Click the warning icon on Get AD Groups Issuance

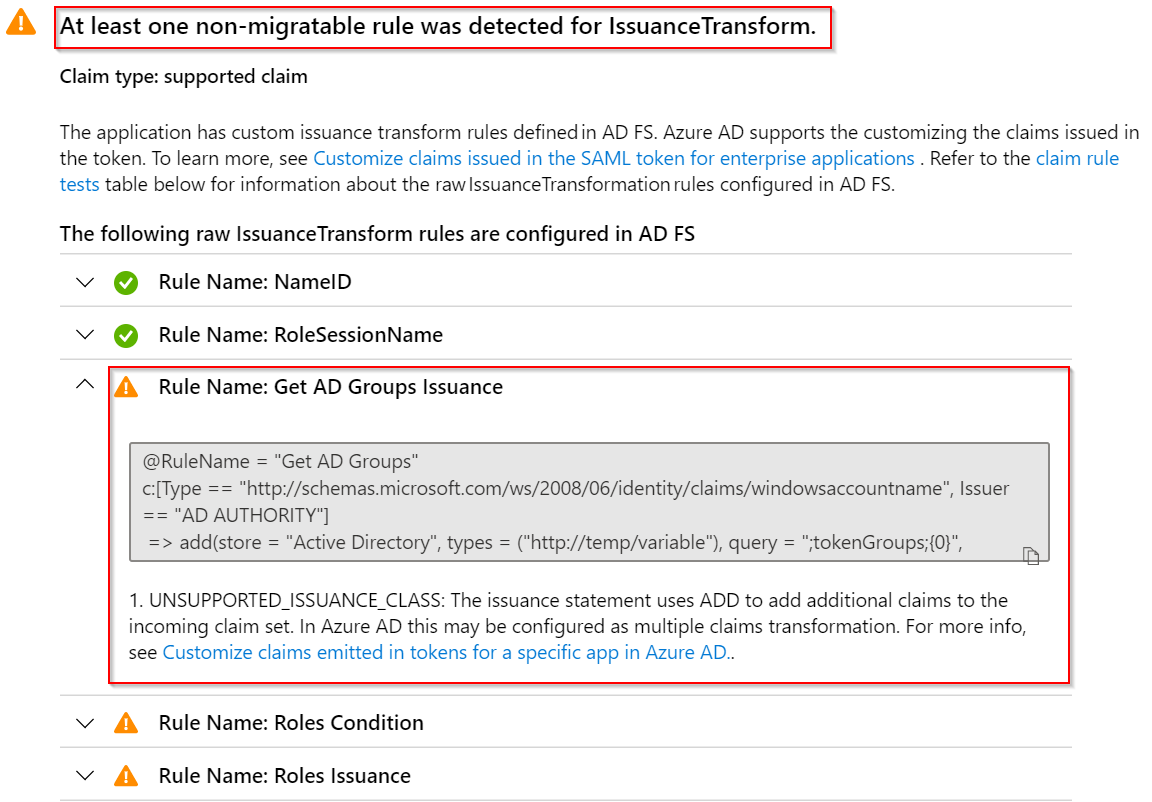pyautogui.click(x=125, y=387)
